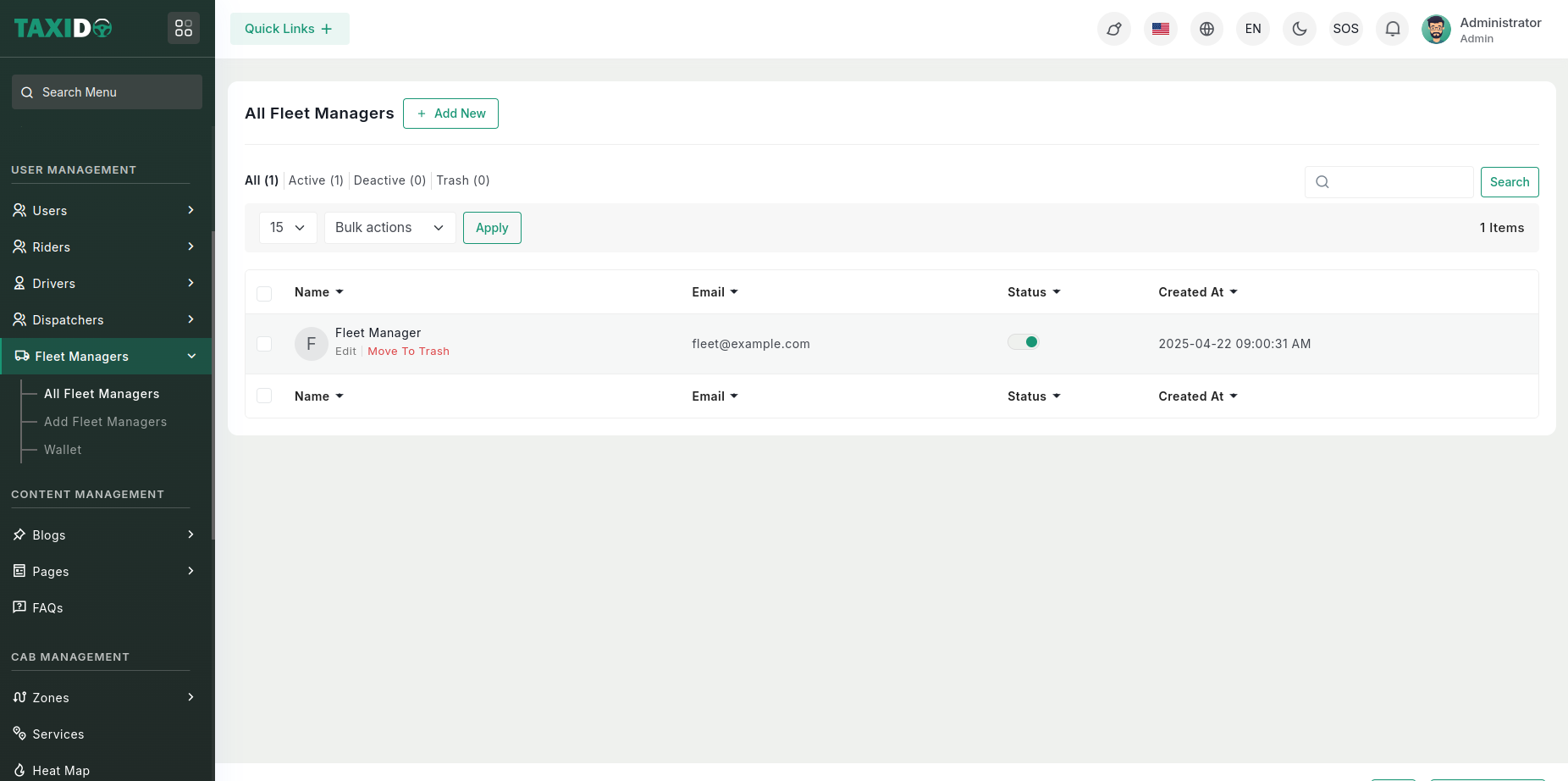The image size is (1568, 781).
Task: Click the clear cache brush icon
Action: pyautogui.click(x=1113, y=29)
